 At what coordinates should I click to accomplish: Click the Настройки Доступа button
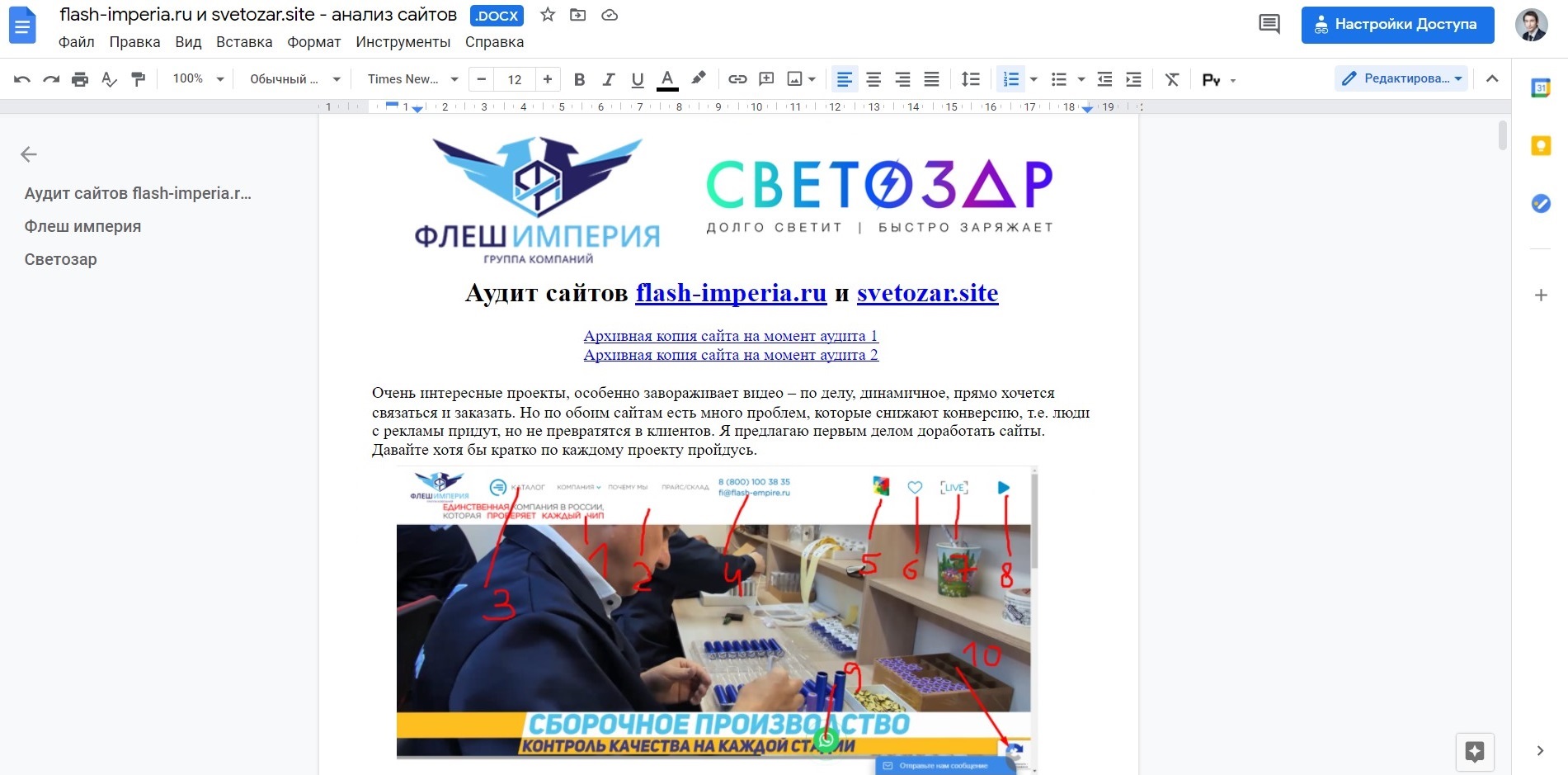1397,25
